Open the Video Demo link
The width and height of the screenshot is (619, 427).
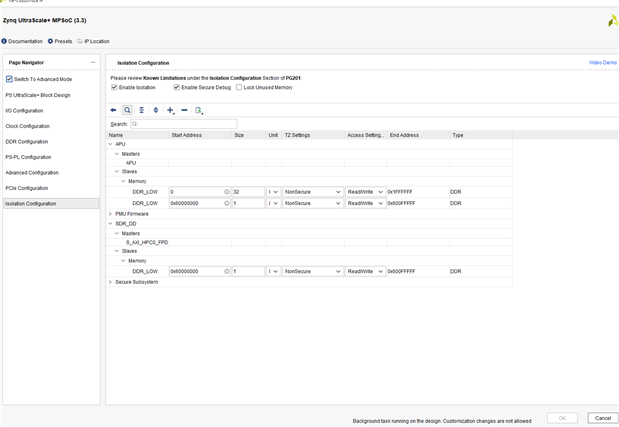pyautogui.click(x=602, y=62)
